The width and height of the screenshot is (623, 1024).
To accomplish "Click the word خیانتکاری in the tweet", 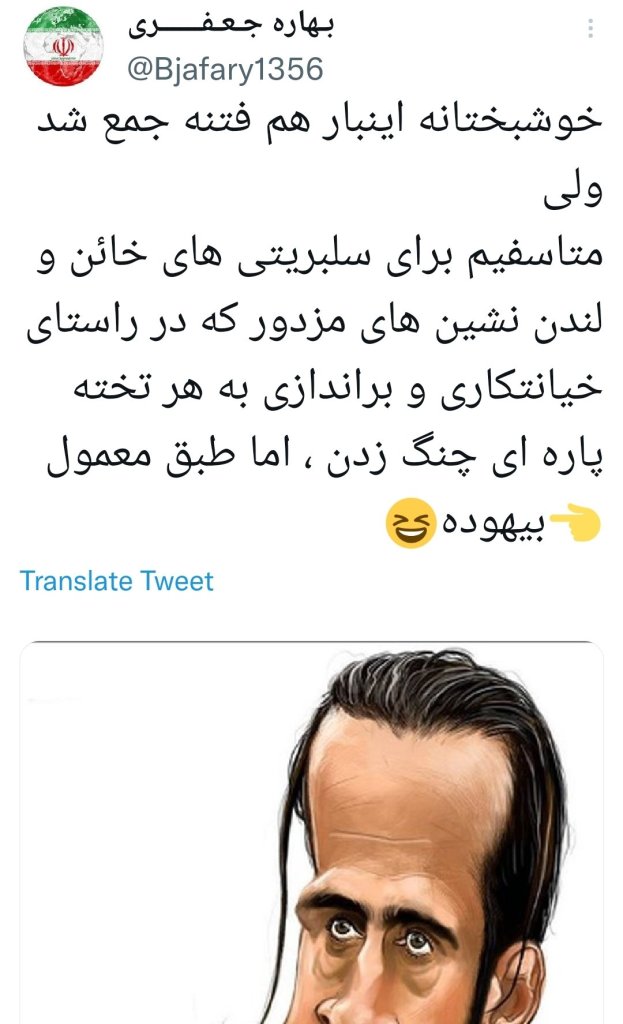I will 522,388.
